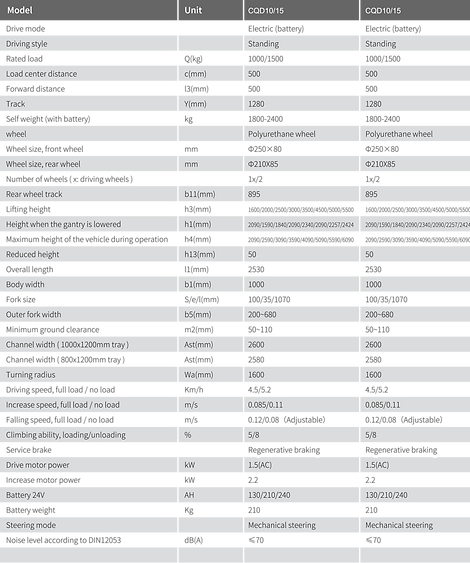Click the 'Kg' unit in Battery weight row

tap(189, 510)
